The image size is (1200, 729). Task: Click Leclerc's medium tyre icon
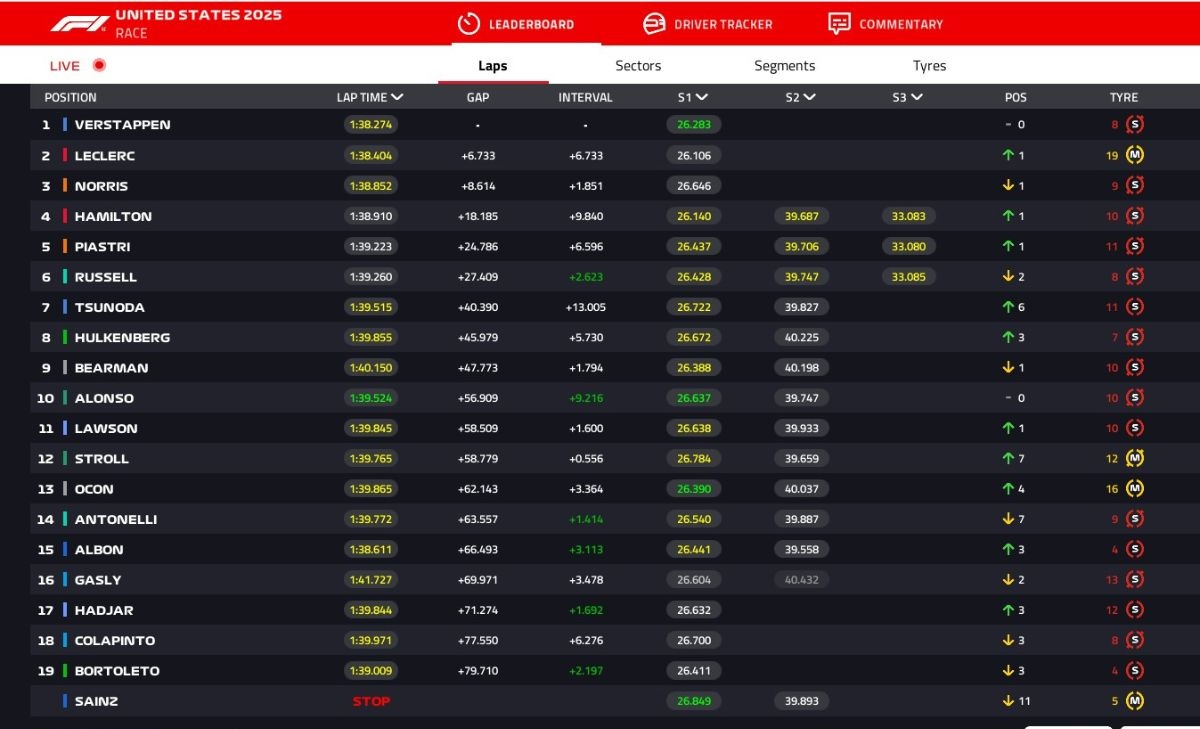point(1134,155)
